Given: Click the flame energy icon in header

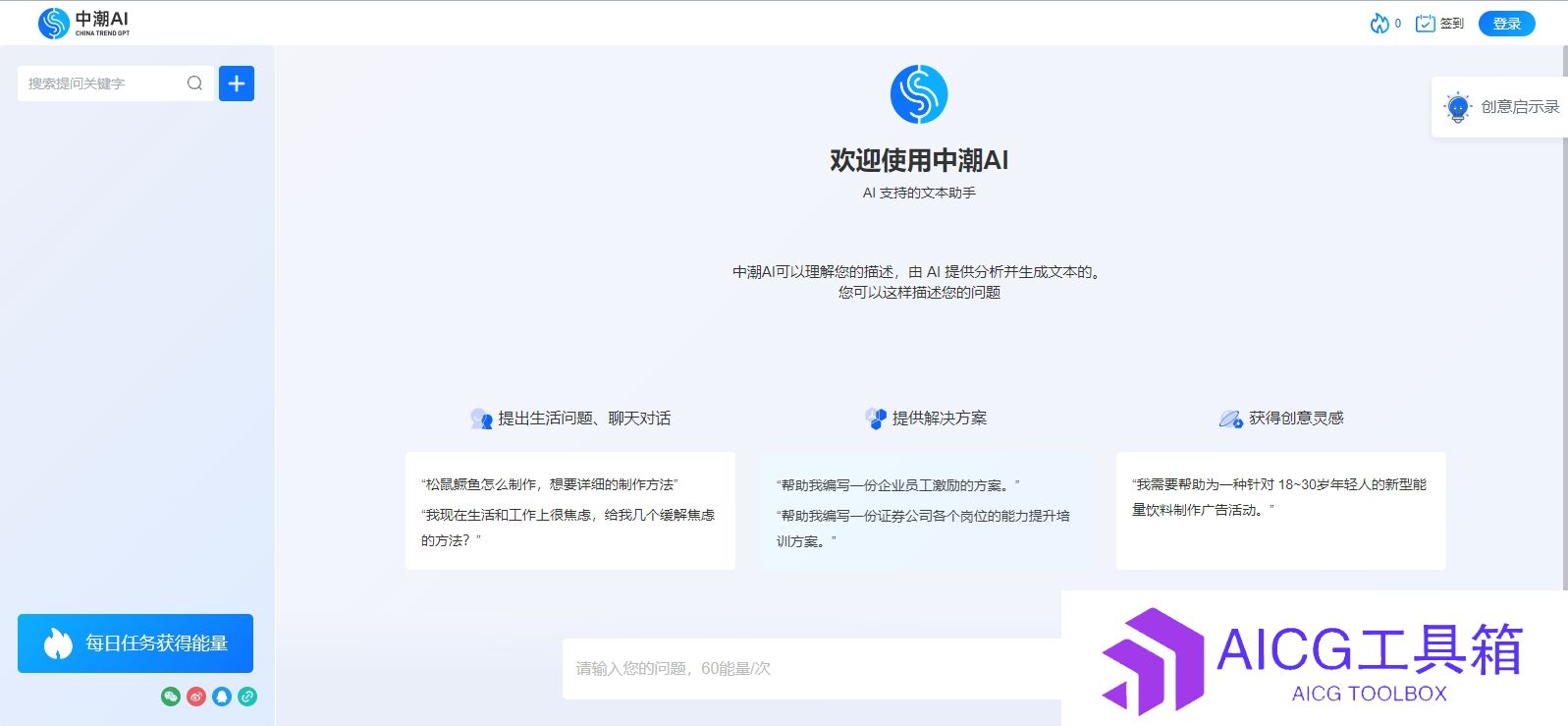Looking at the screenshot, I should (1379, 23).
